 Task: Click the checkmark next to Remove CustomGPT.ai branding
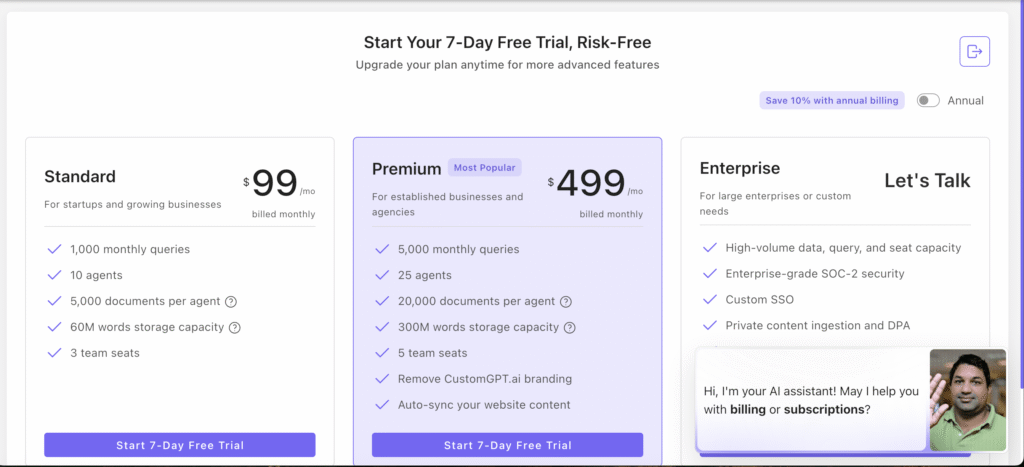pos(381,379)
